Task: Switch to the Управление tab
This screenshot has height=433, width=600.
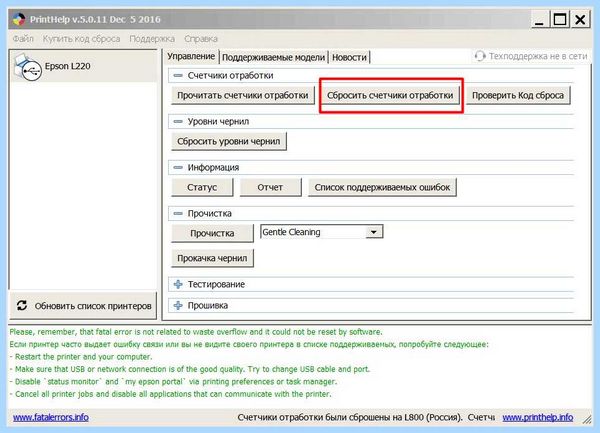Action: (191, 56)
